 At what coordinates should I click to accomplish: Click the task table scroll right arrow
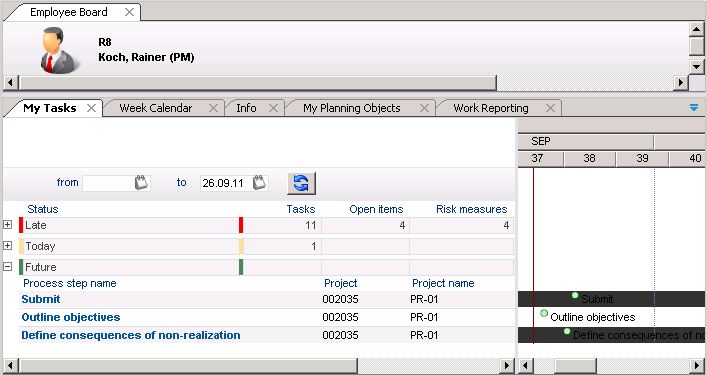point(507,365)
